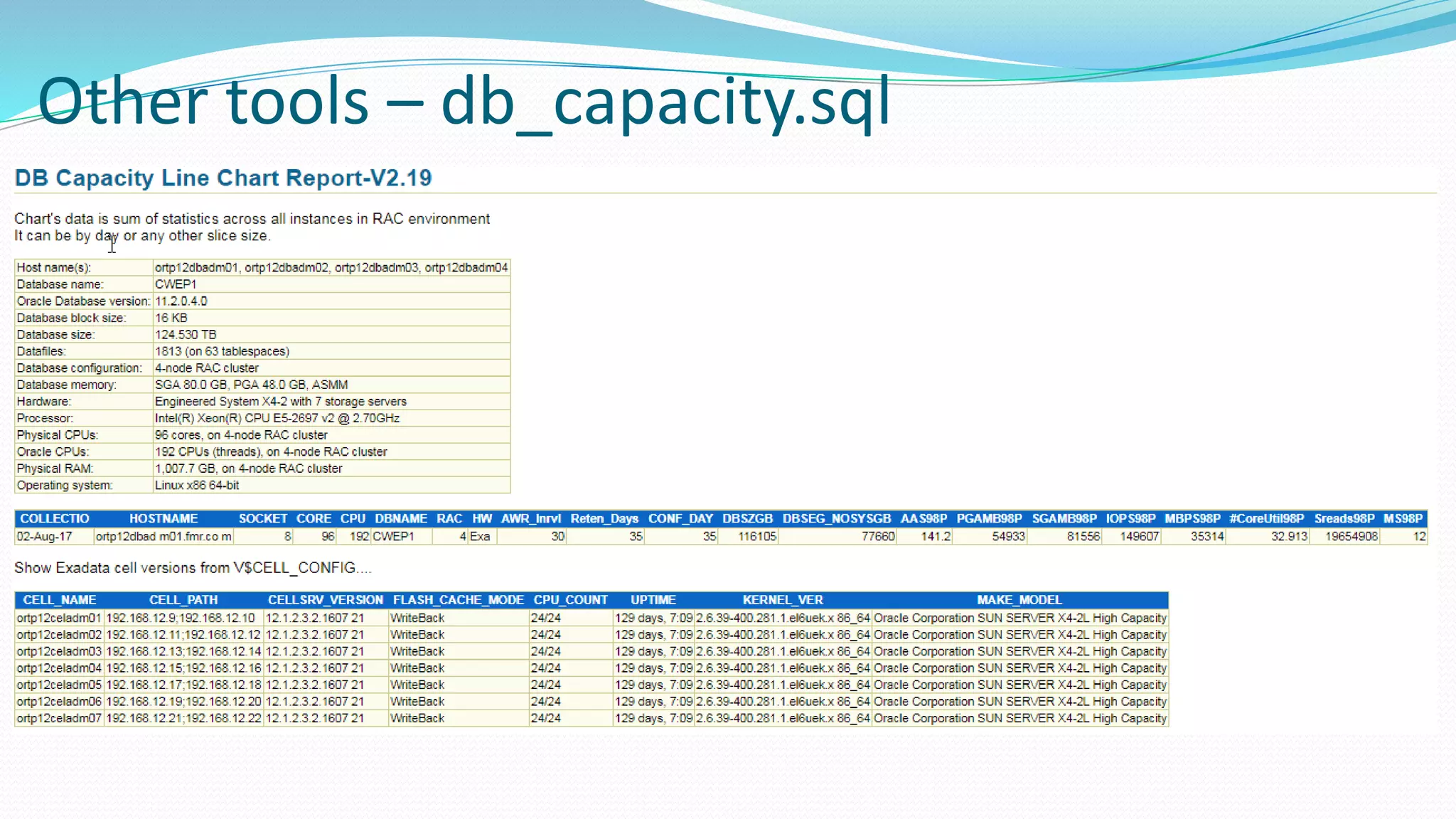Viewport: 1456px width, 819px height.
Task: Click the Database size value '124.530 TB'
Action: (x=186, y=334)
